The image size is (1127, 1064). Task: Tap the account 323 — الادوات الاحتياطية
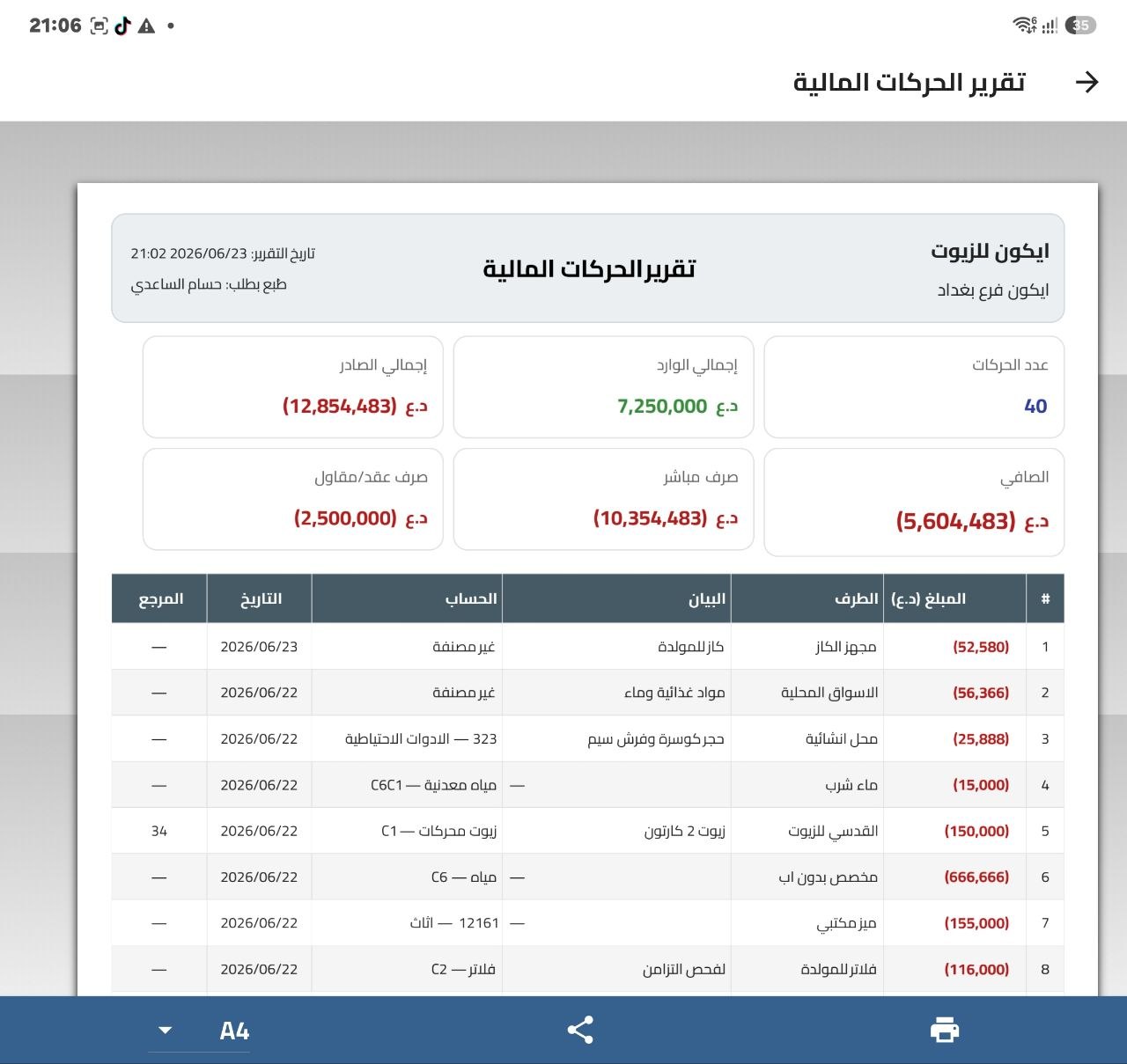click(x=421, y=739)
